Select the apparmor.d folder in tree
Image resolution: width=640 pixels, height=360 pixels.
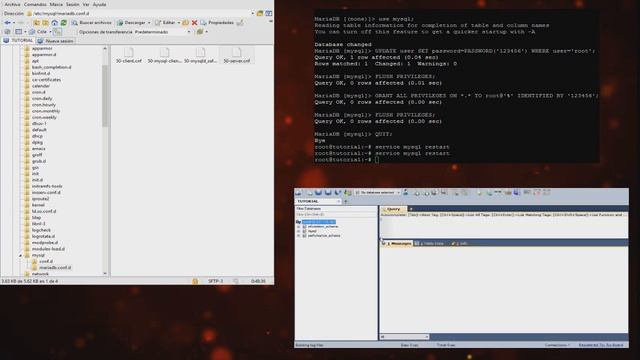(x=44, y=55)
